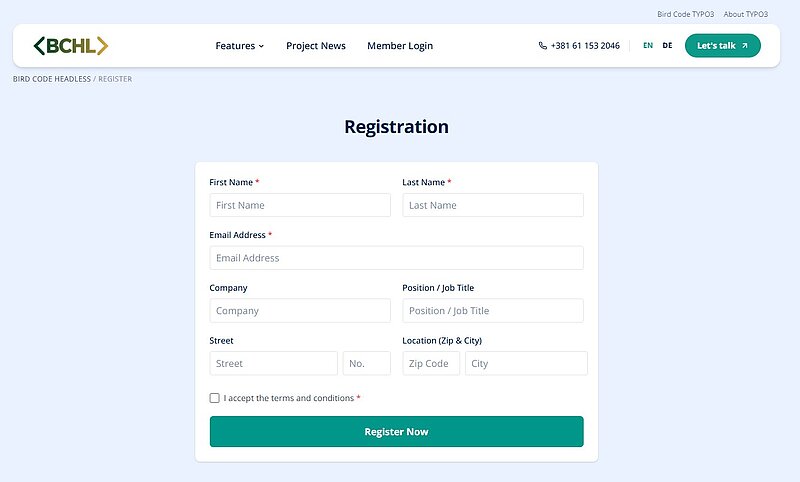Open the About TYPO3 link

pos(745,14)
